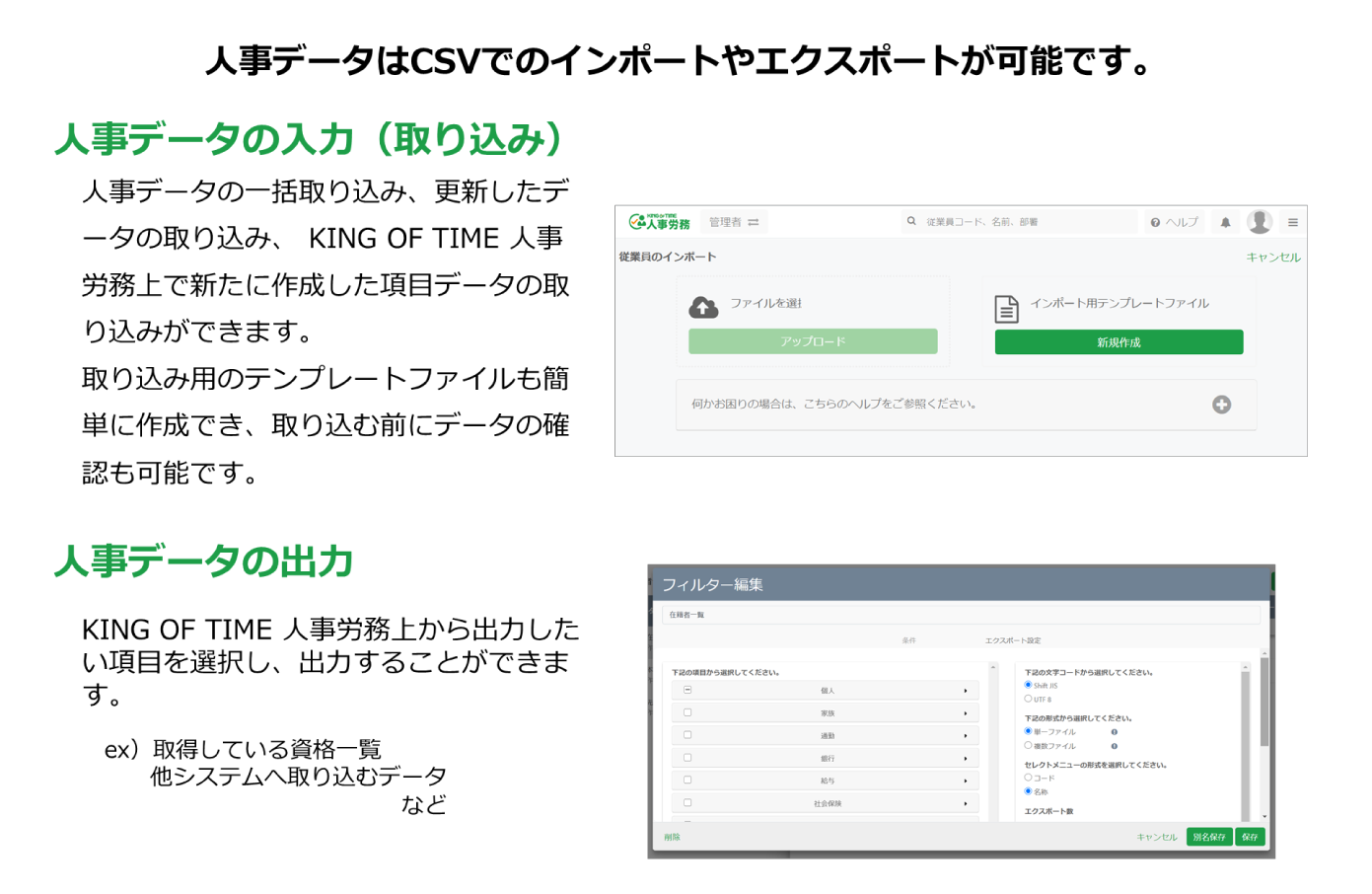Open notifications bell icon
Image resolution: width=1372 pixels, height=894 pixels.
coord(1225,222)
